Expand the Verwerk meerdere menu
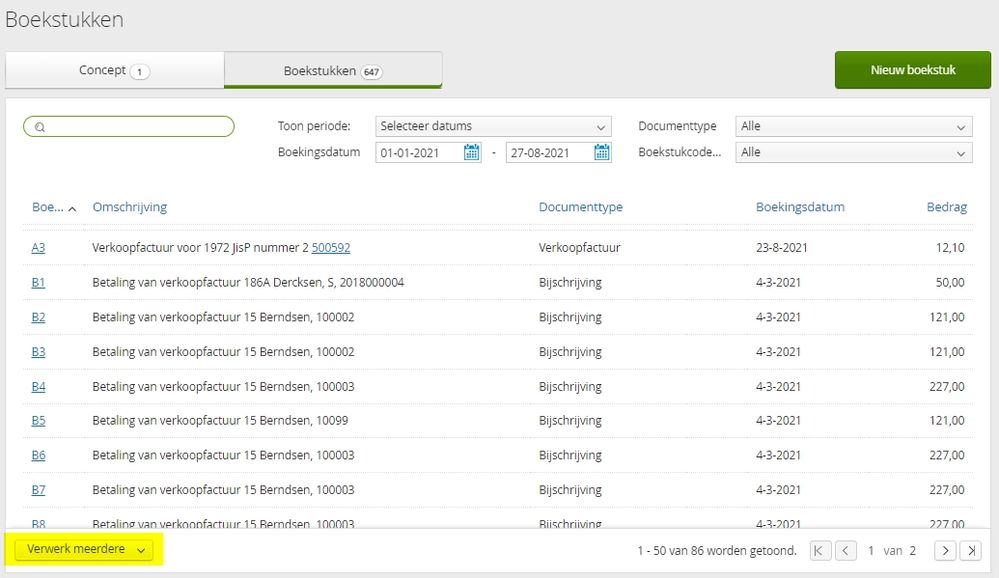 pos(85,550)
